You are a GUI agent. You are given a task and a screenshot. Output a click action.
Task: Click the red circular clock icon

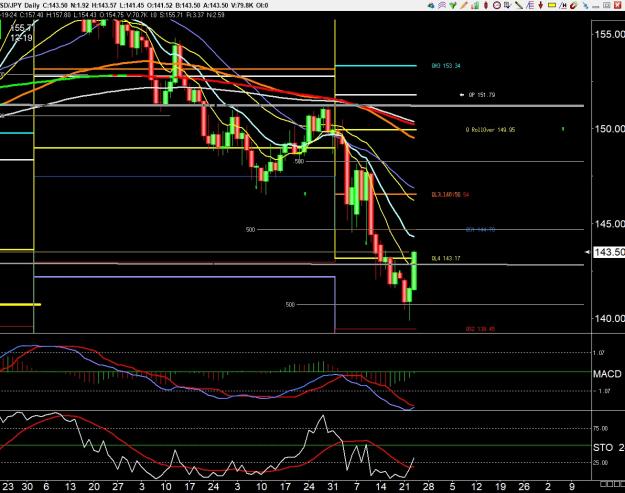(x=497, y=5)
